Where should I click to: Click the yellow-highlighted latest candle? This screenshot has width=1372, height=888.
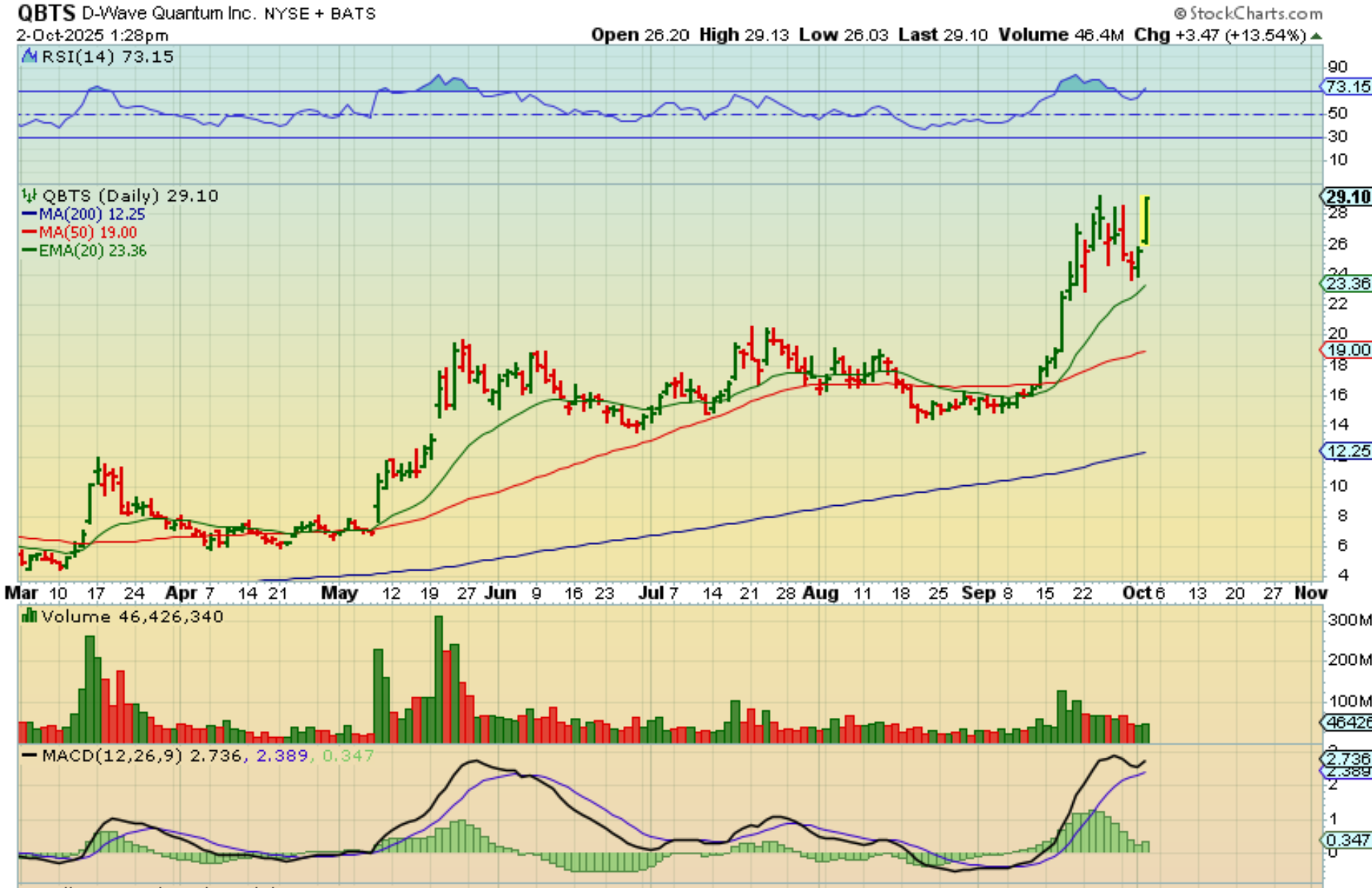pos(1146,220)
